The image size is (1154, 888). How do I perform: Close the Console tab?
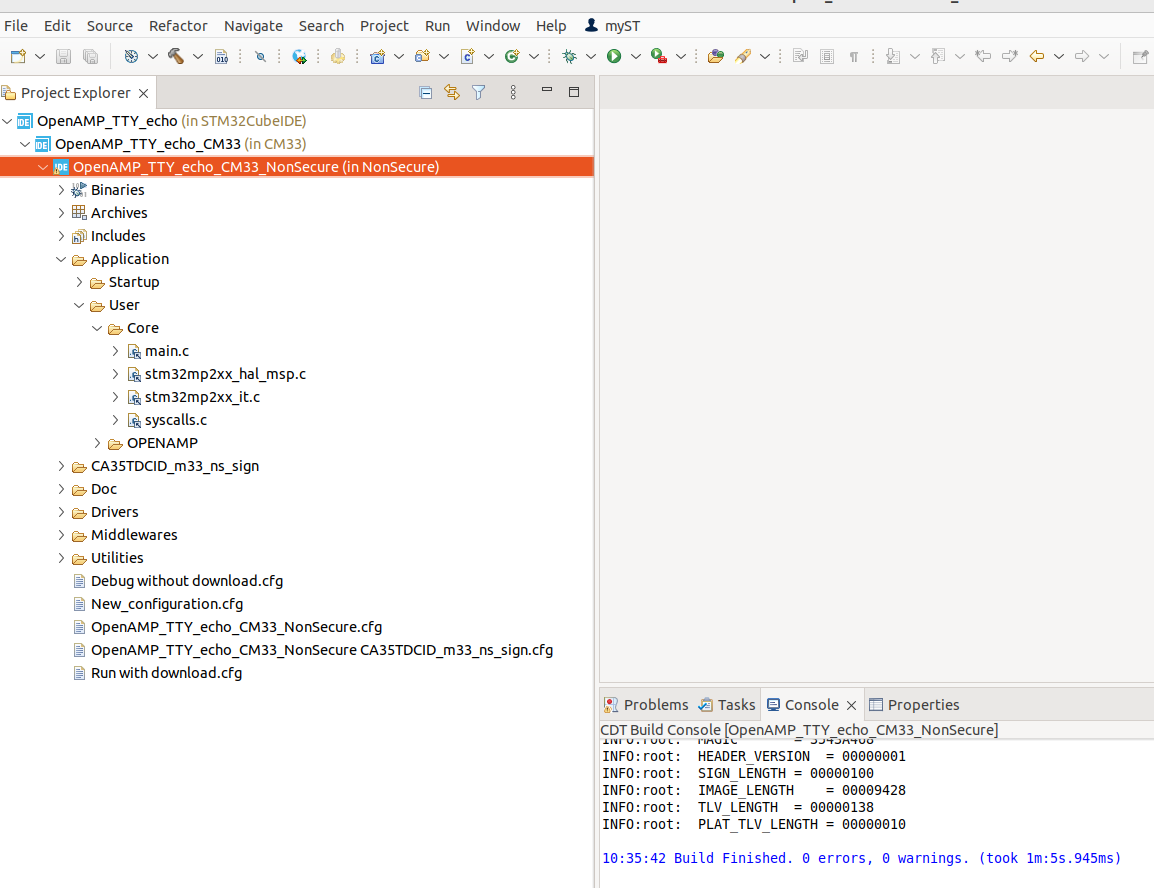coord(852,706)
